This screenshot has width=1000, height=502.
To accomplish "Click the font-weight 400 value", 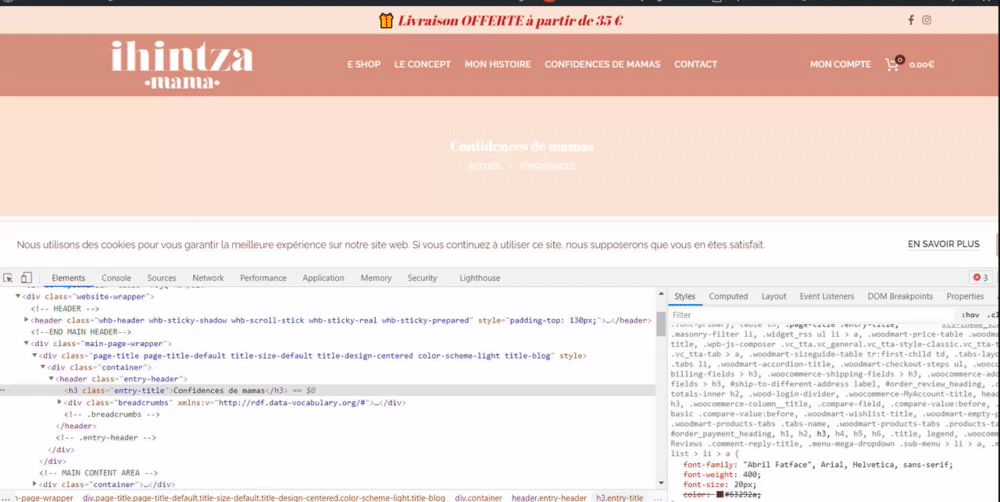I will tap(753, 475).
